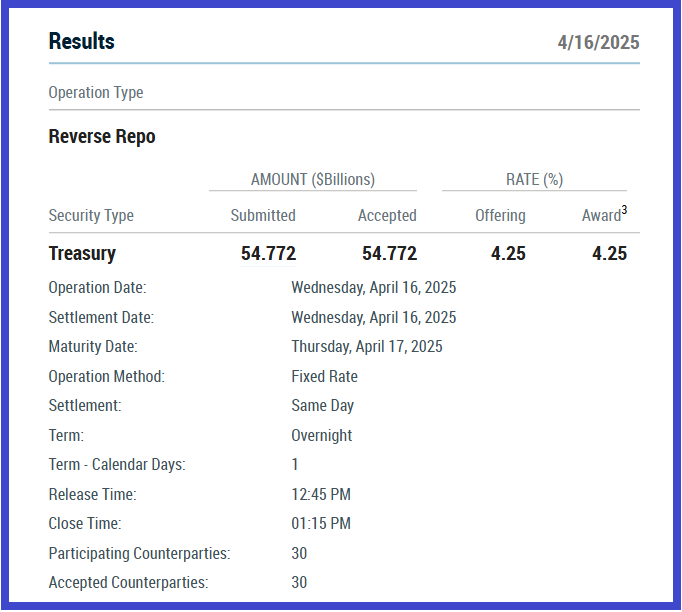Click the Offering column header
Viewport: 682px width, 612px height.
[x=500, y=216]
